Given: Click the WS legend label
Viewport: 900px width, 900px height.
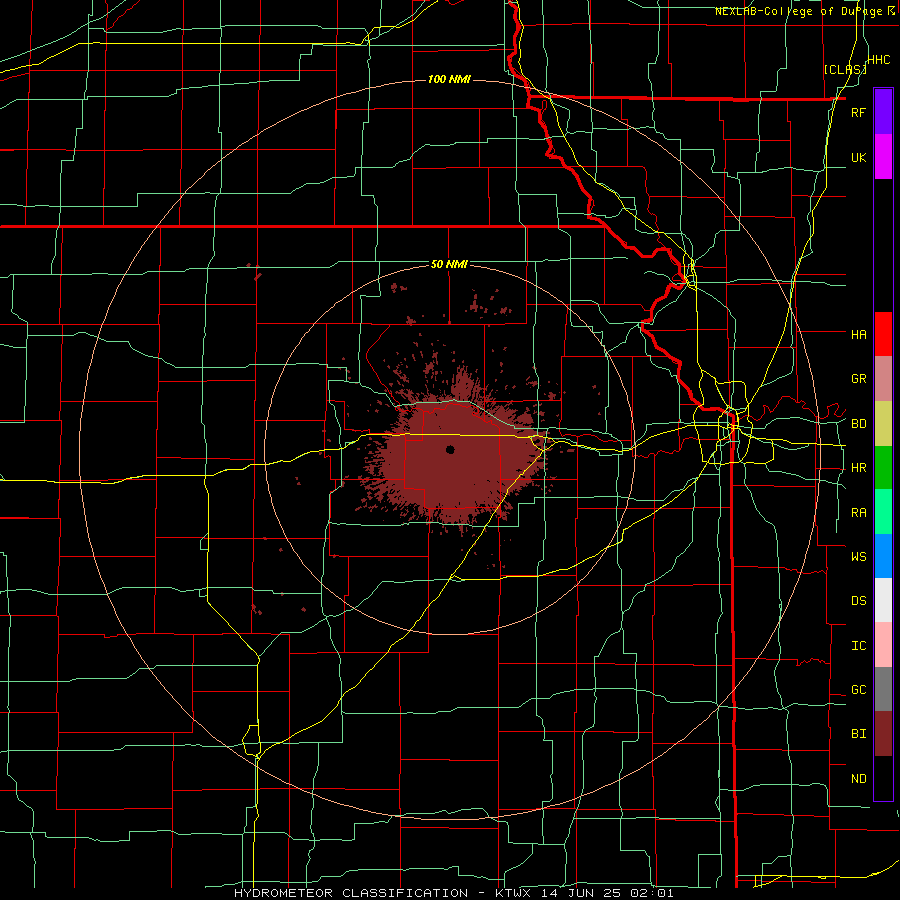Looking at the screenshot, I should [858, 556].
